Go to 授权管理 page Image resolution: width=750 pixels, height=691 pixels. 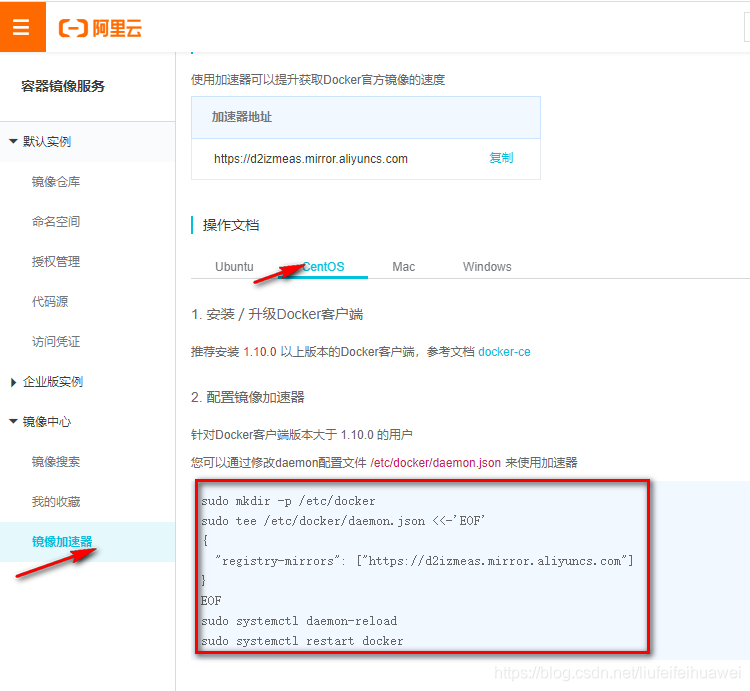pos(56,262)
